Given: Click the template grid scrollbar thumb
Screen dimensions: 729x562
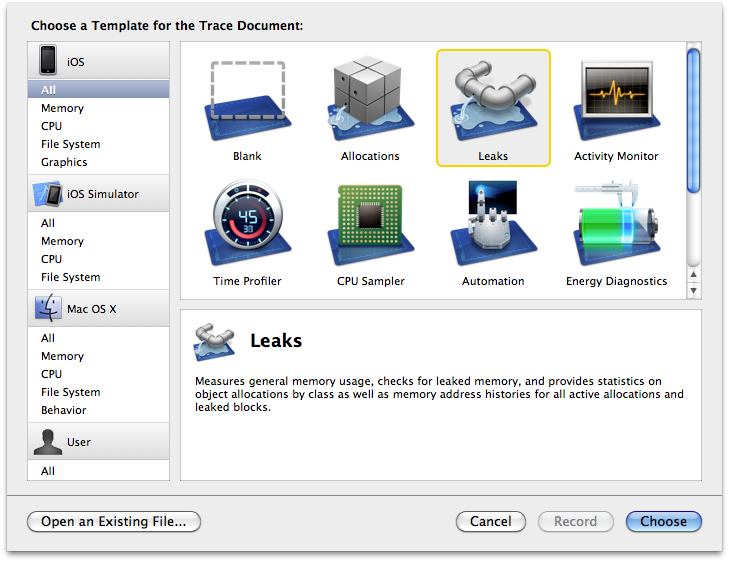Looking at the screenshot, I should click(x=693, y=120).
